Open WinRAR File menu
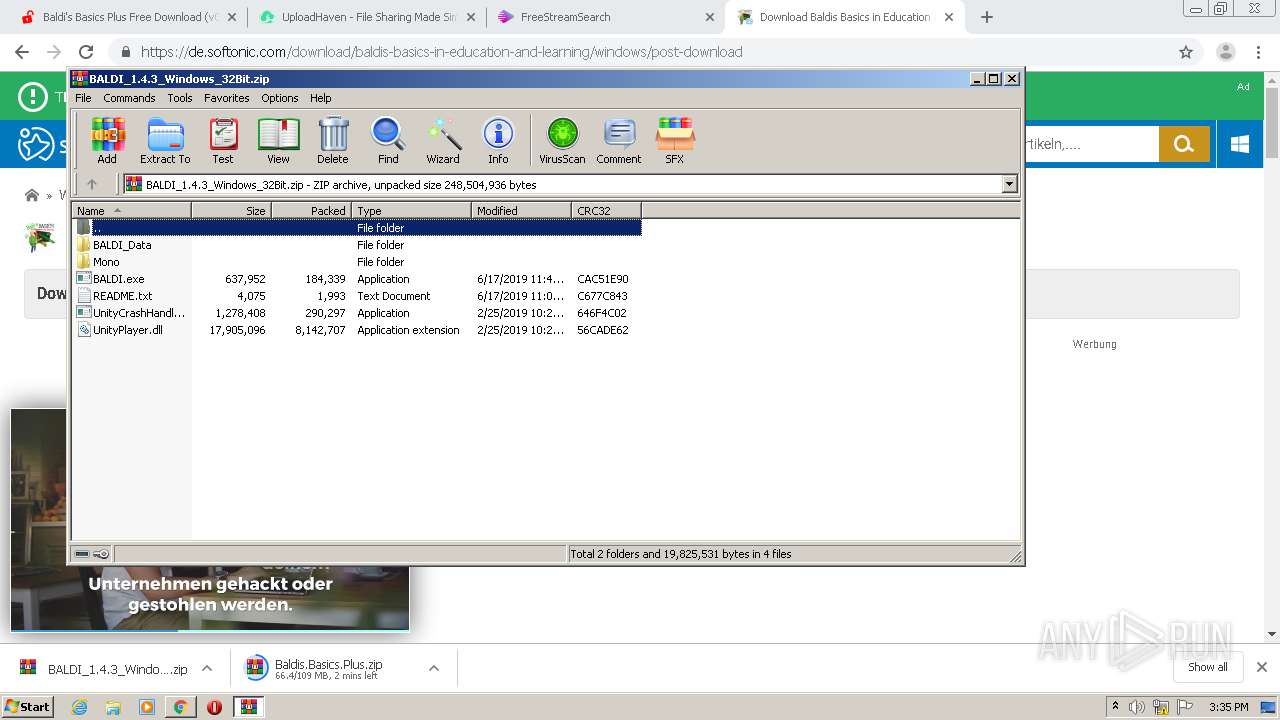 click(x=83, y=98)
